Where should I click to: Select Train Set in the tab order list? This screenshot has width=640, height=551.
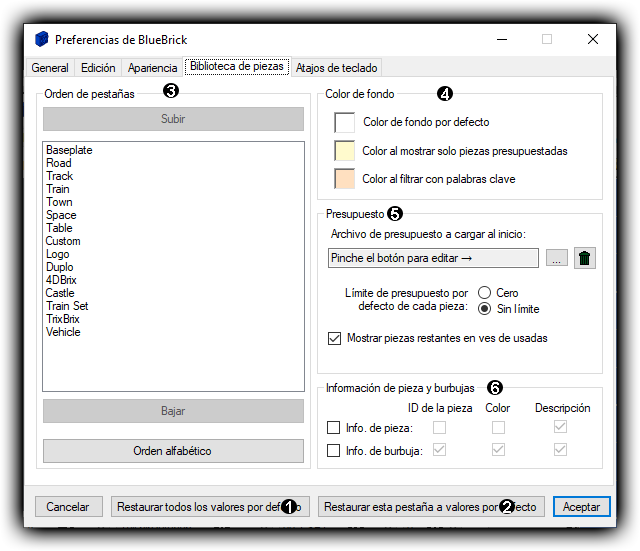[x=173, y=306]
